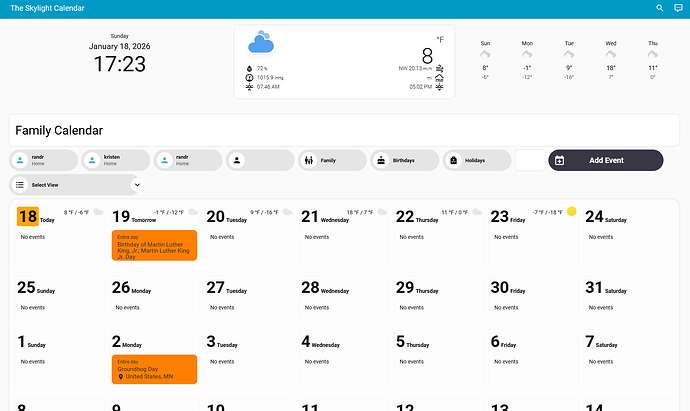This screenshot has width=690, height=411.
Task: Click the list icon in Select View
Action: click(x=20, y=185)
